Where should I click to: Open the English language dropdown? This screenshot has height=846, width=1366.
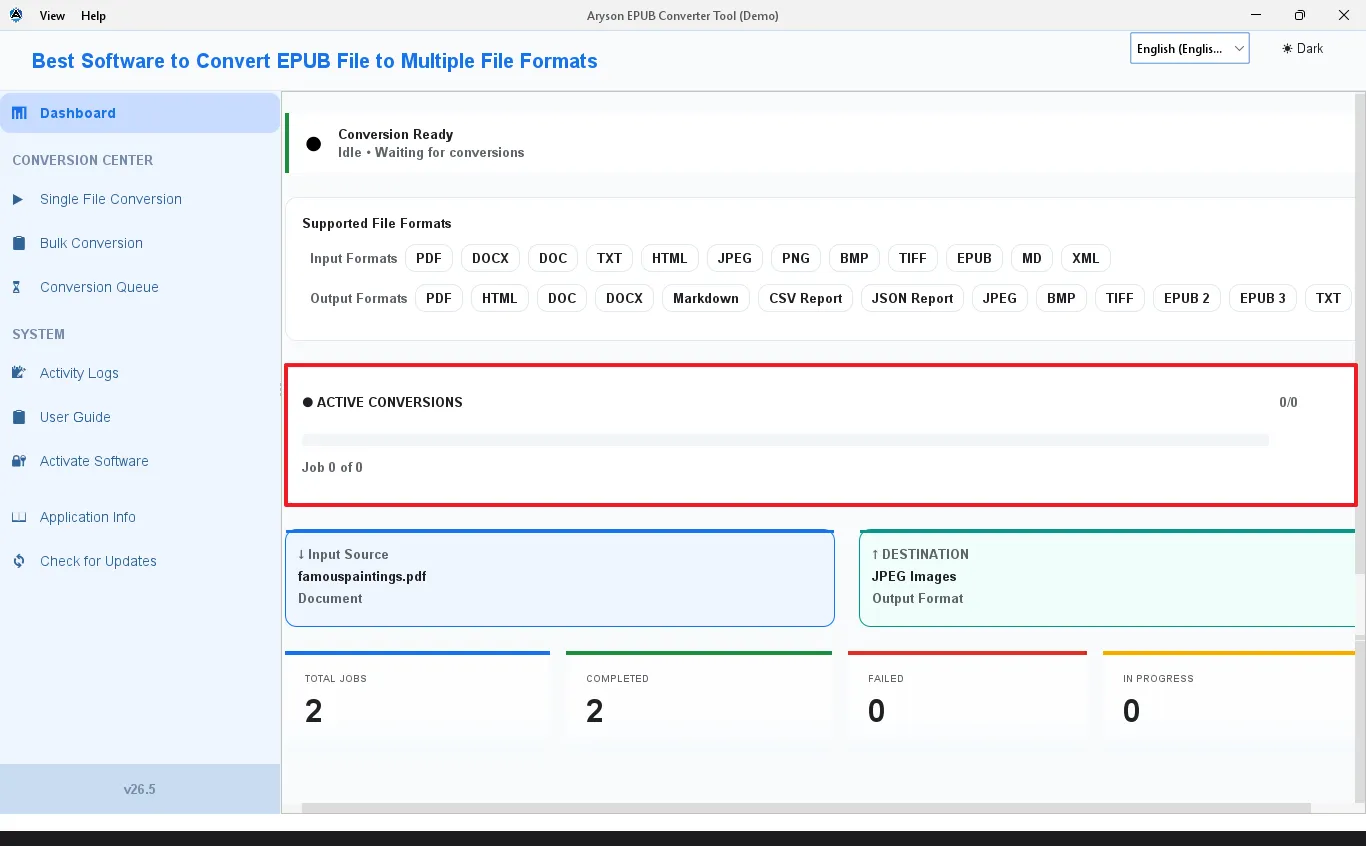pos(1189,48)
